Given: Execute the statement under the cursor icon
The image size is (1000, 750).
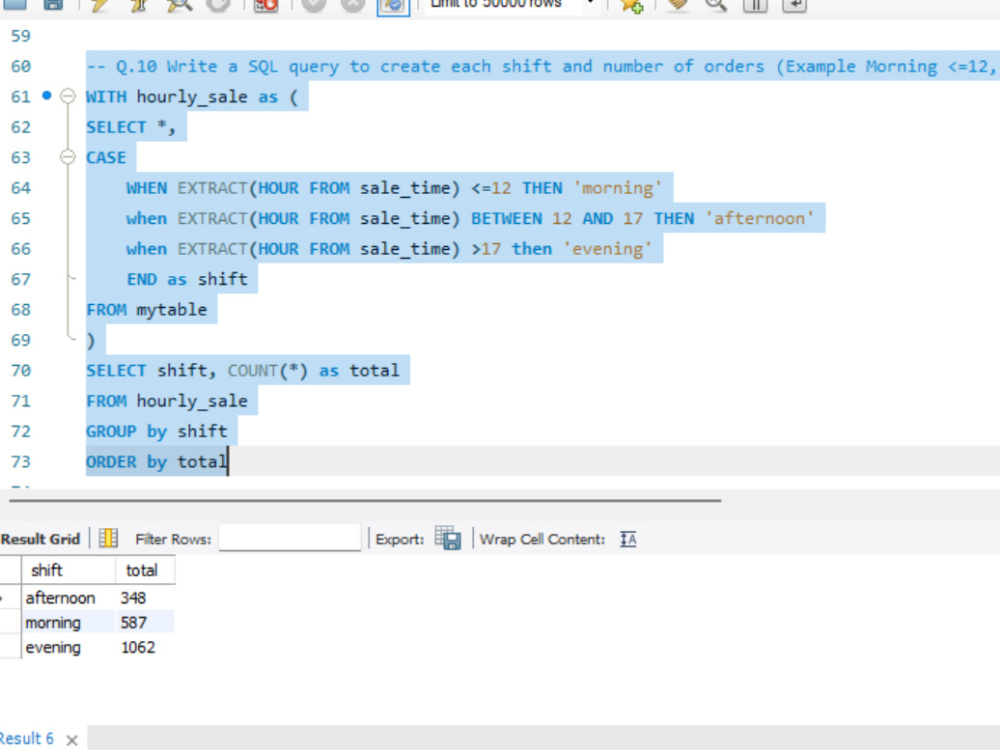Looking at the screenshot, I should pos(140,4).
